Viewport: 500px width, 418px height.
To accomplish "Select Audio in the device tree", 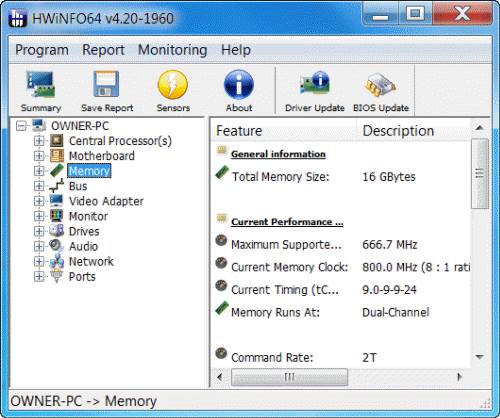I will [x=83, y=246].
